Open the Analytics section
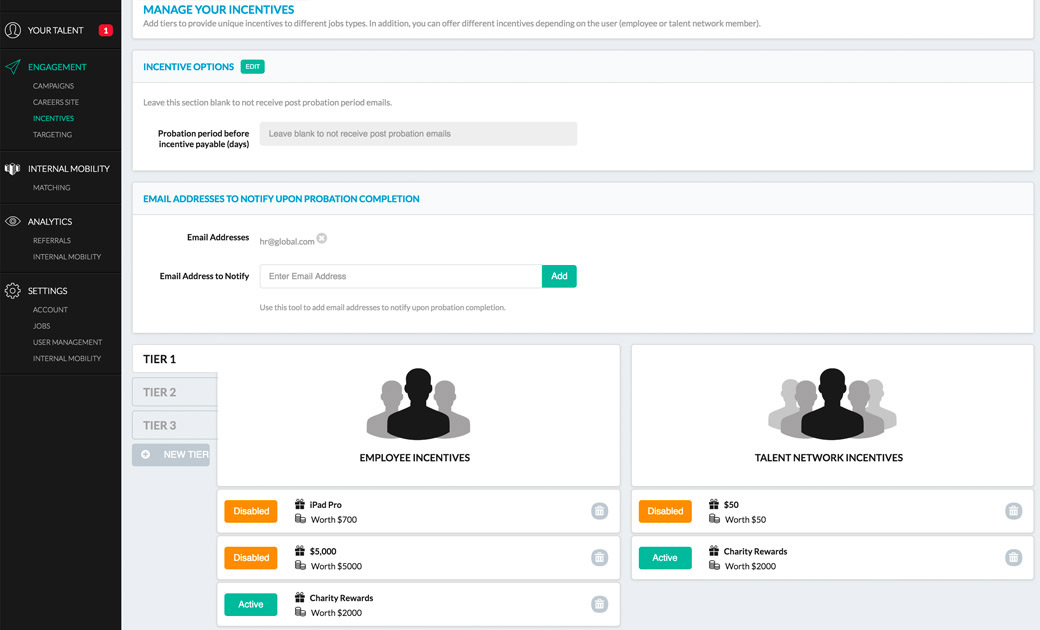 (x=50, y=221)
